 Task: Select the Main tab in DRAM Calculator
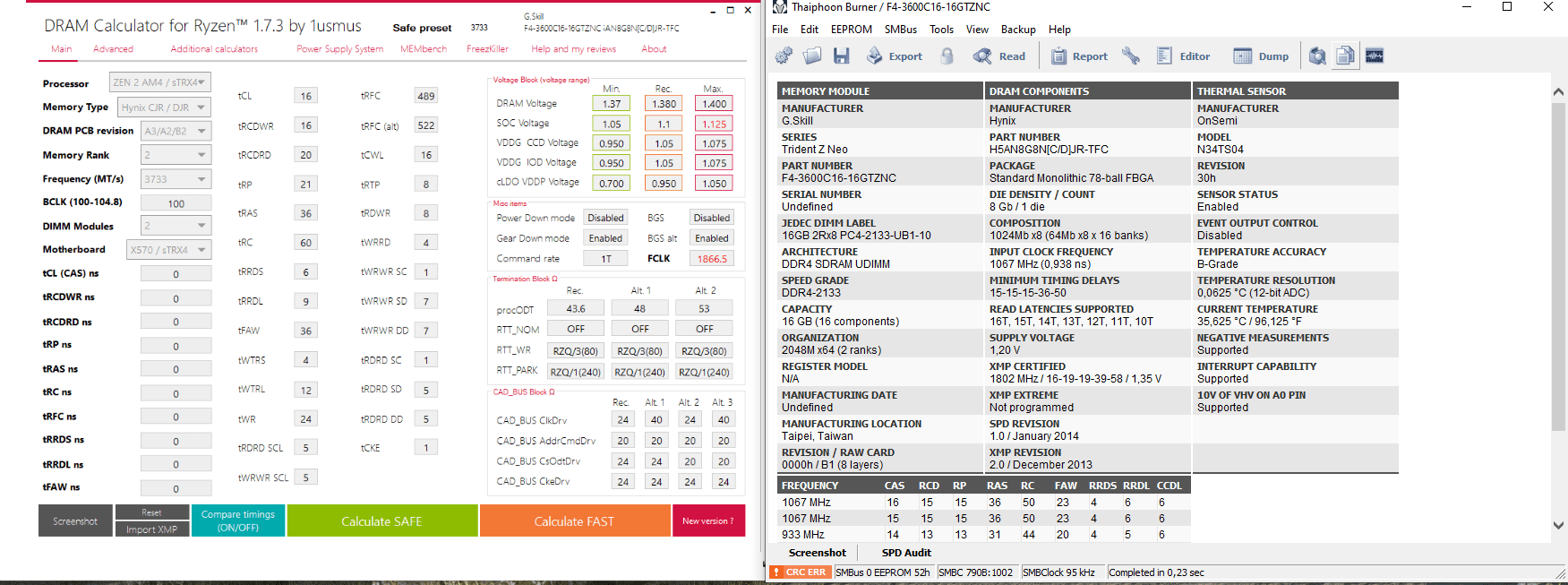coord(62,49)
